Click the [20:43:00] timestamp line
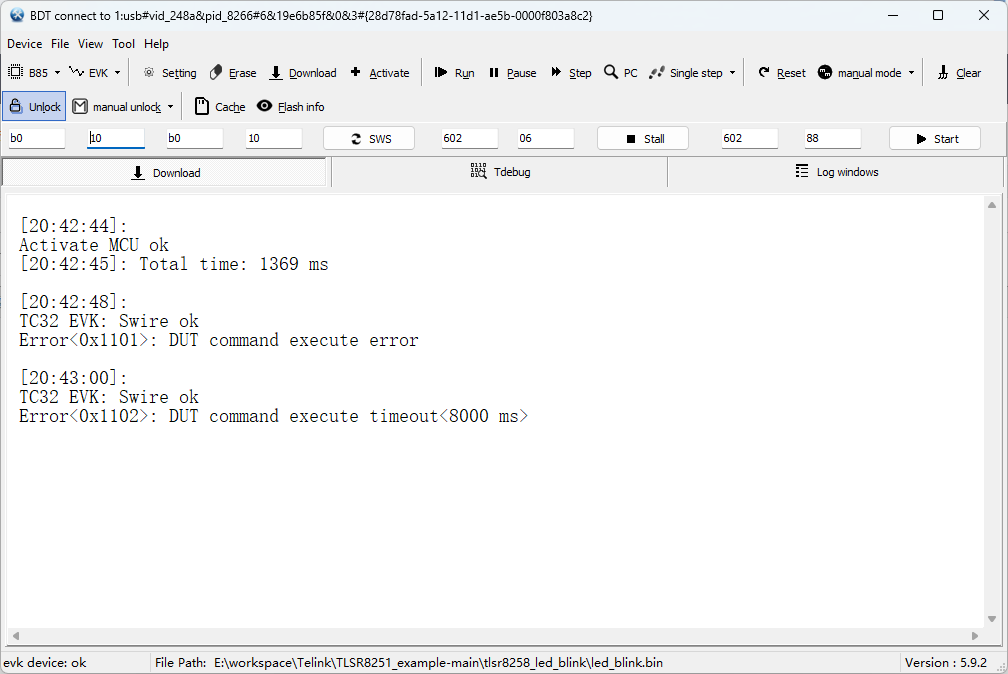 tap(73, 378)
